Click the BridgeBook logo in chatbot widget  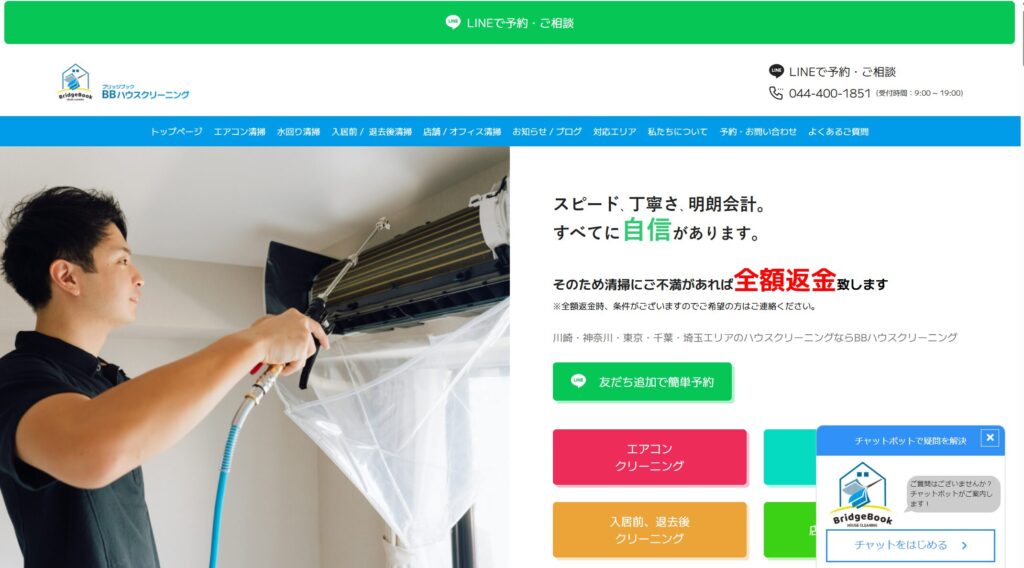pyautogui.click(x=862, y=494)
